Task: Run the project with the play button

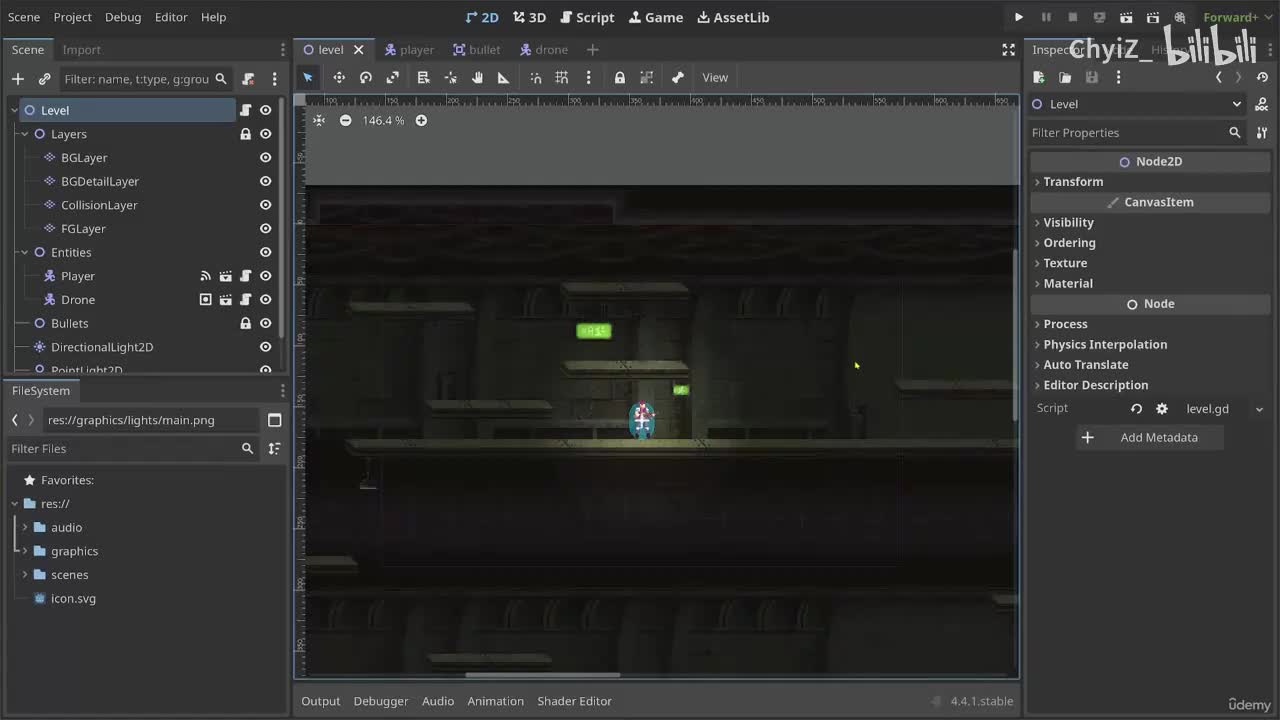Action: pyautogui.click(x=1019, y=17)
